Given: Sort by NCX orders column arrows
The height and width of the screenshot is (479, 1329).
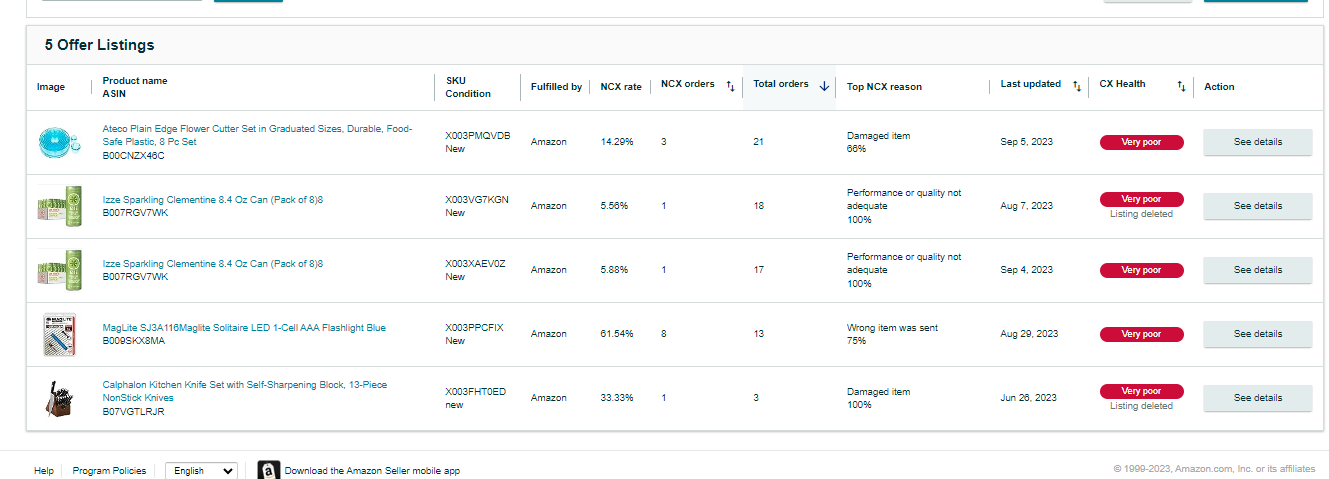Looking at the screenshot, I should pos(730,86).
